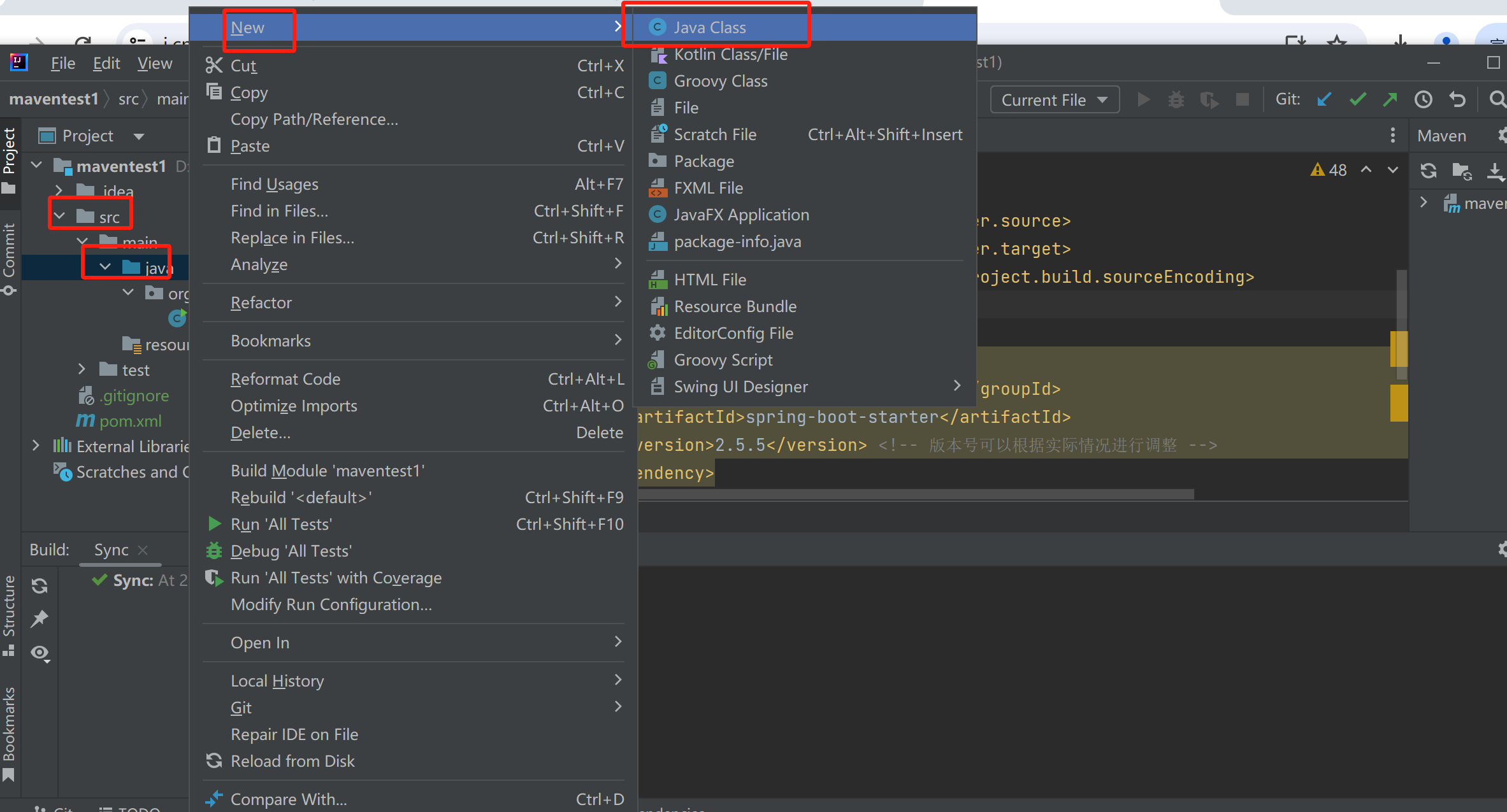The height and width of the screenshot is (812, 1507).
Task: Open Git history clock icon
Action: pos(1423,99)
